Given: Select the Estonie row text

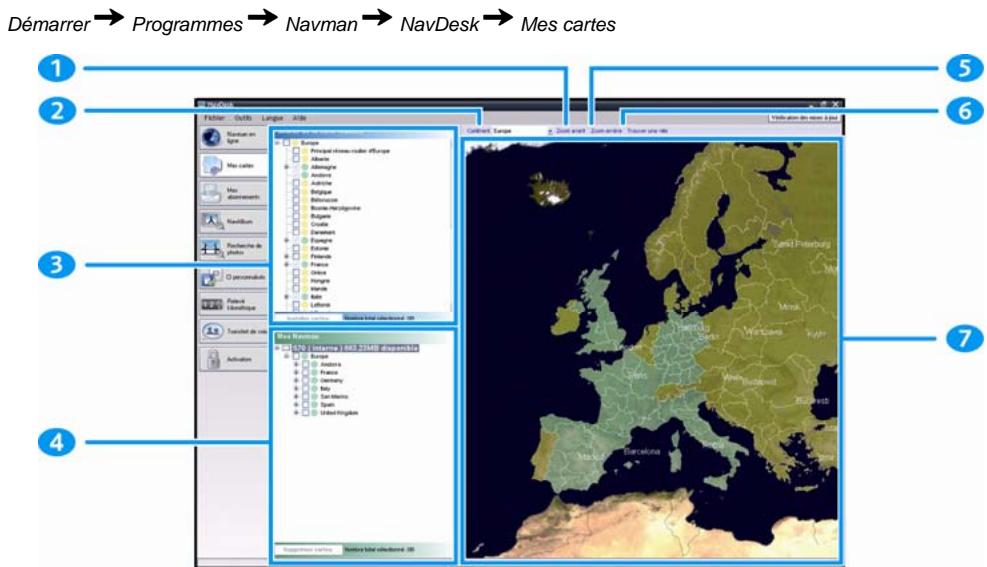Looking at the screenshot, I should [x=320, y=249].
